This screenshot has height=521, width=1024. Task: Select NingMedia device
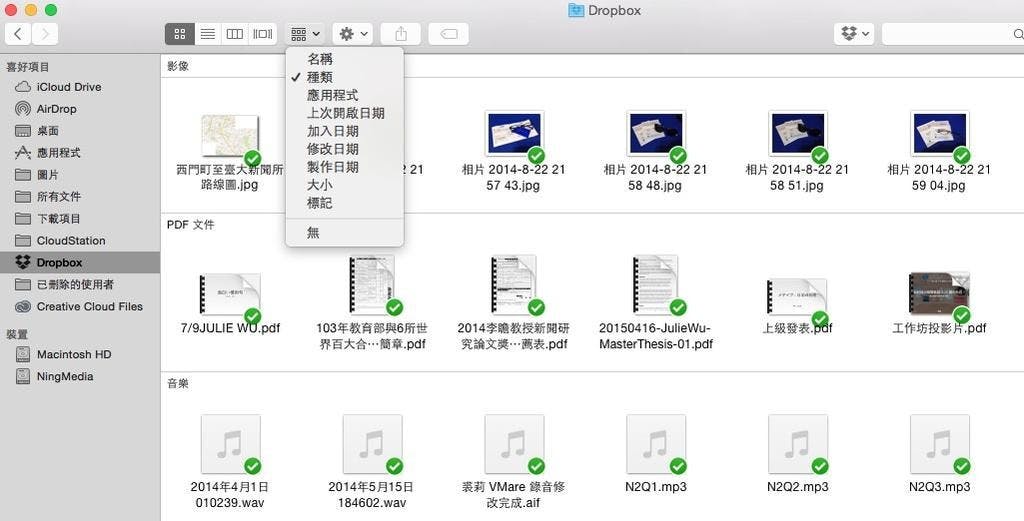(80, 377)
